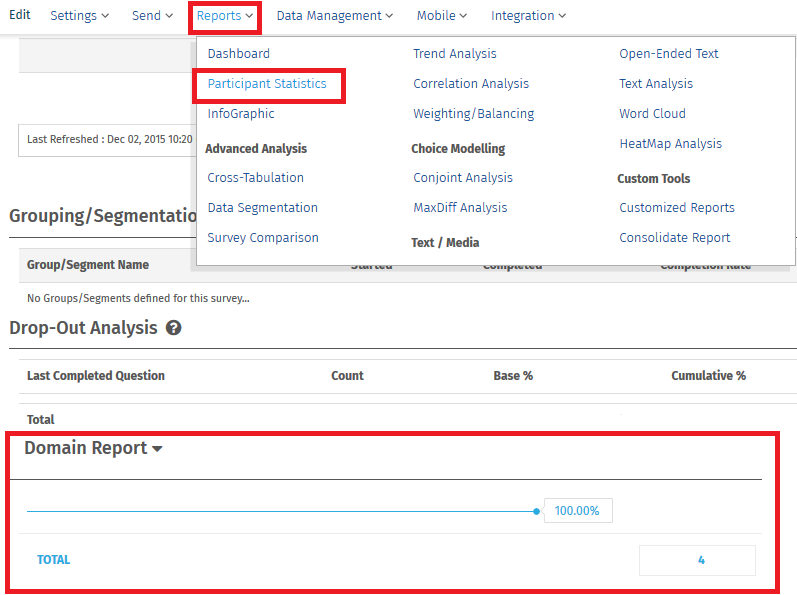
Task: Open Cross-Tabulation under Advanced Analysis
Action: point(256,177)
